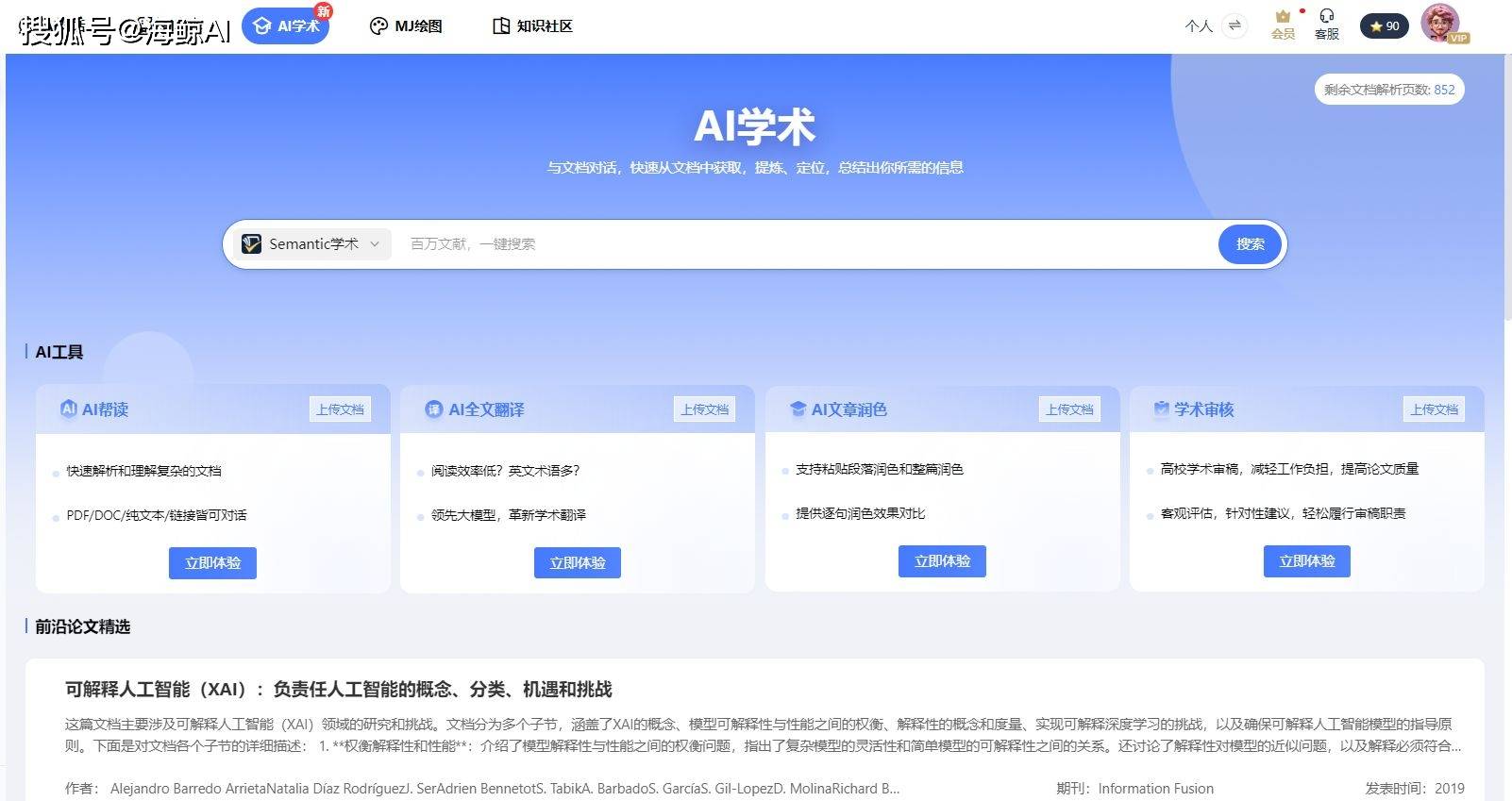This screenshot has width=1512, height=801.
Task: Focus the 百万文献 search input field
Action: pos(807,244)
